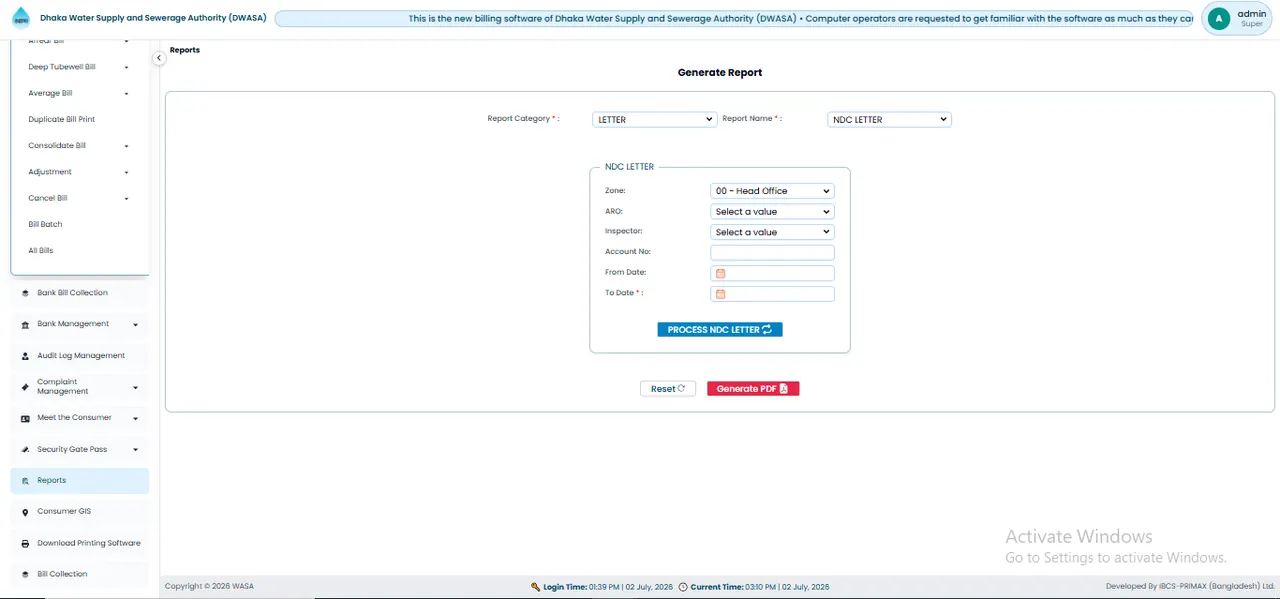Open the Consumer GIS location pin icon
Screen dimensions: 1280x599
click(25, 512)
